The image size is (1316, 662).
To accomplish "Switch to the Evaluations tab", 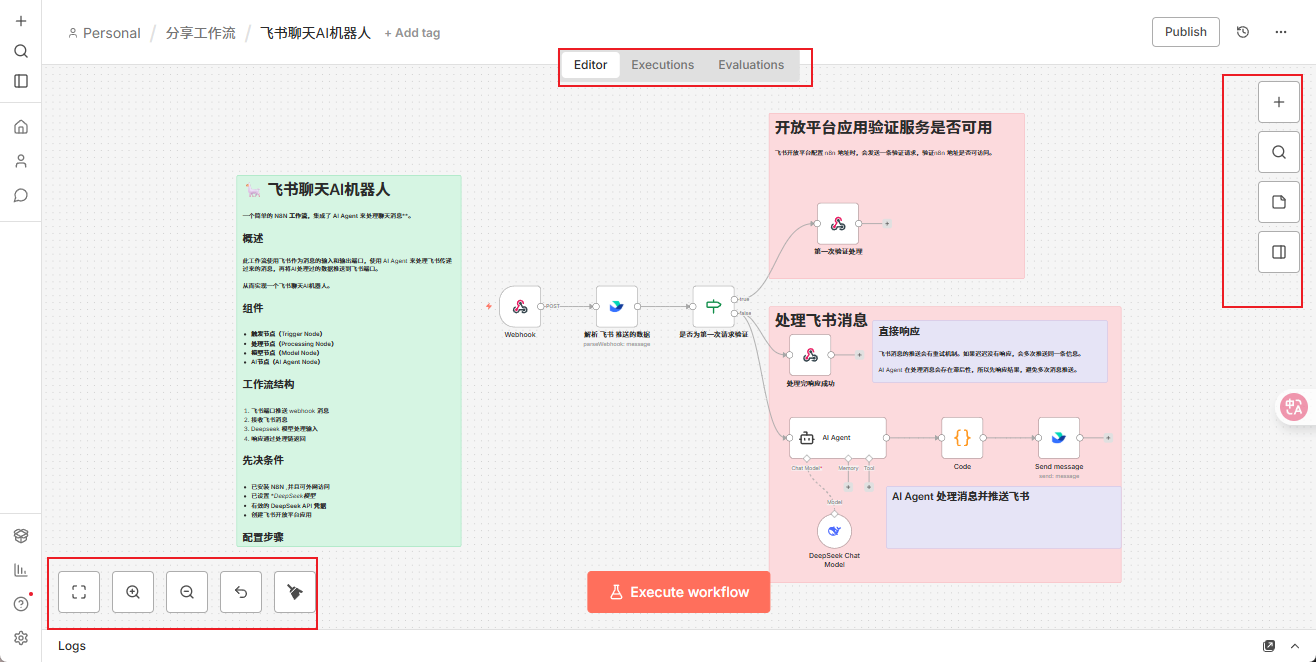I will 751,65.
